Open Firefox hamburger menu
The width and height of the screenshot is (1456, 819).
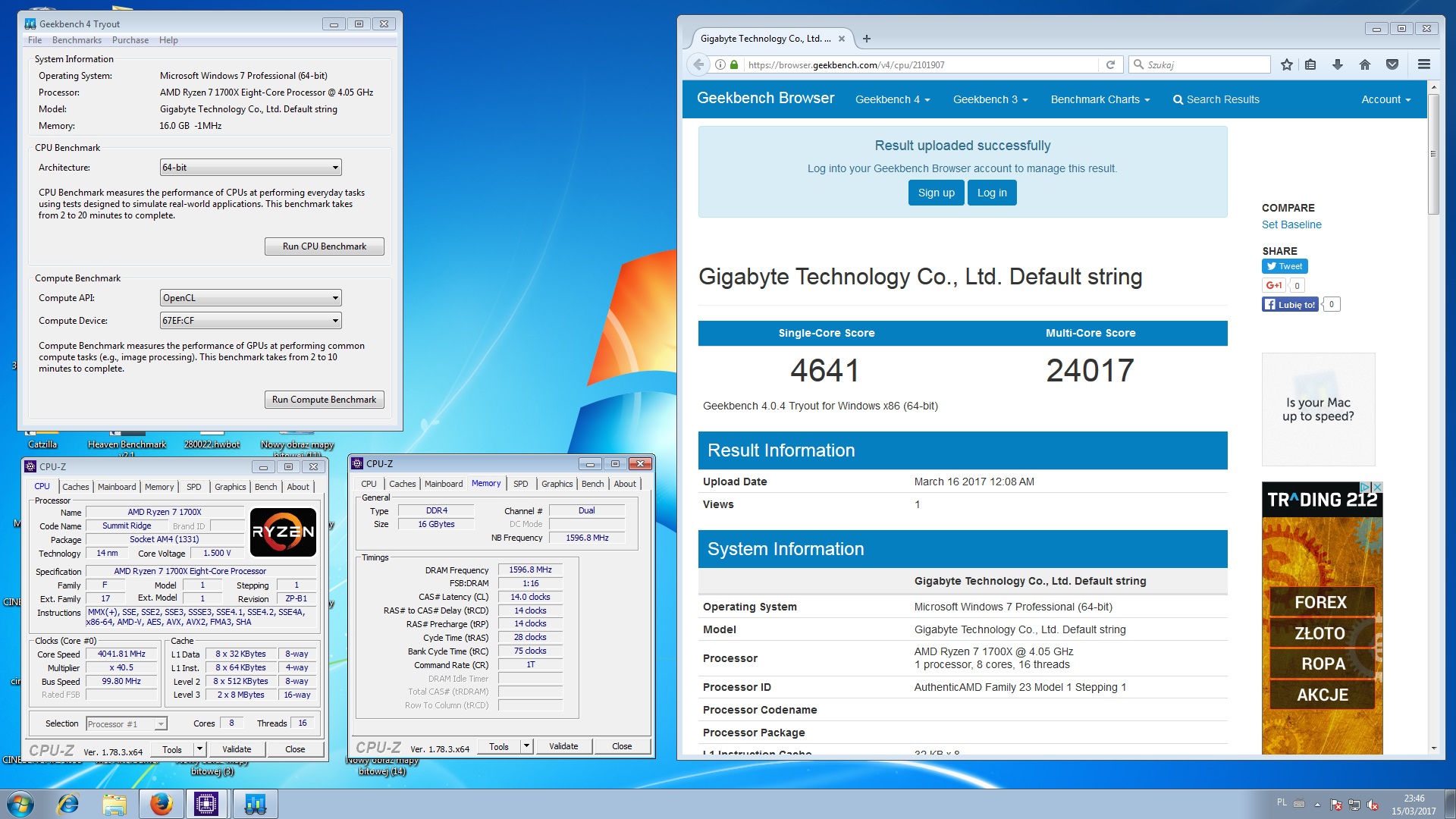(1424, 65)
